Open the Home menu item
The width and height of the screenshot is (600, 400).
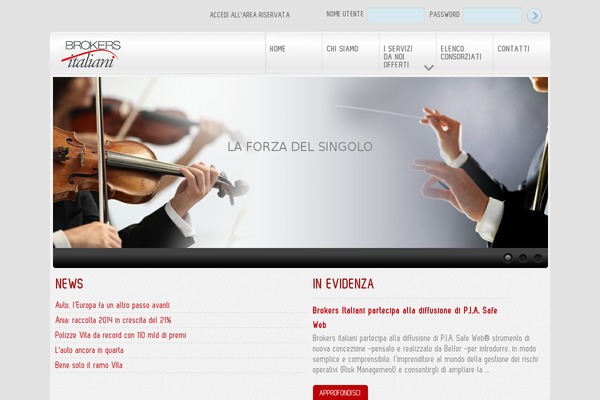[x=277, y=49]
